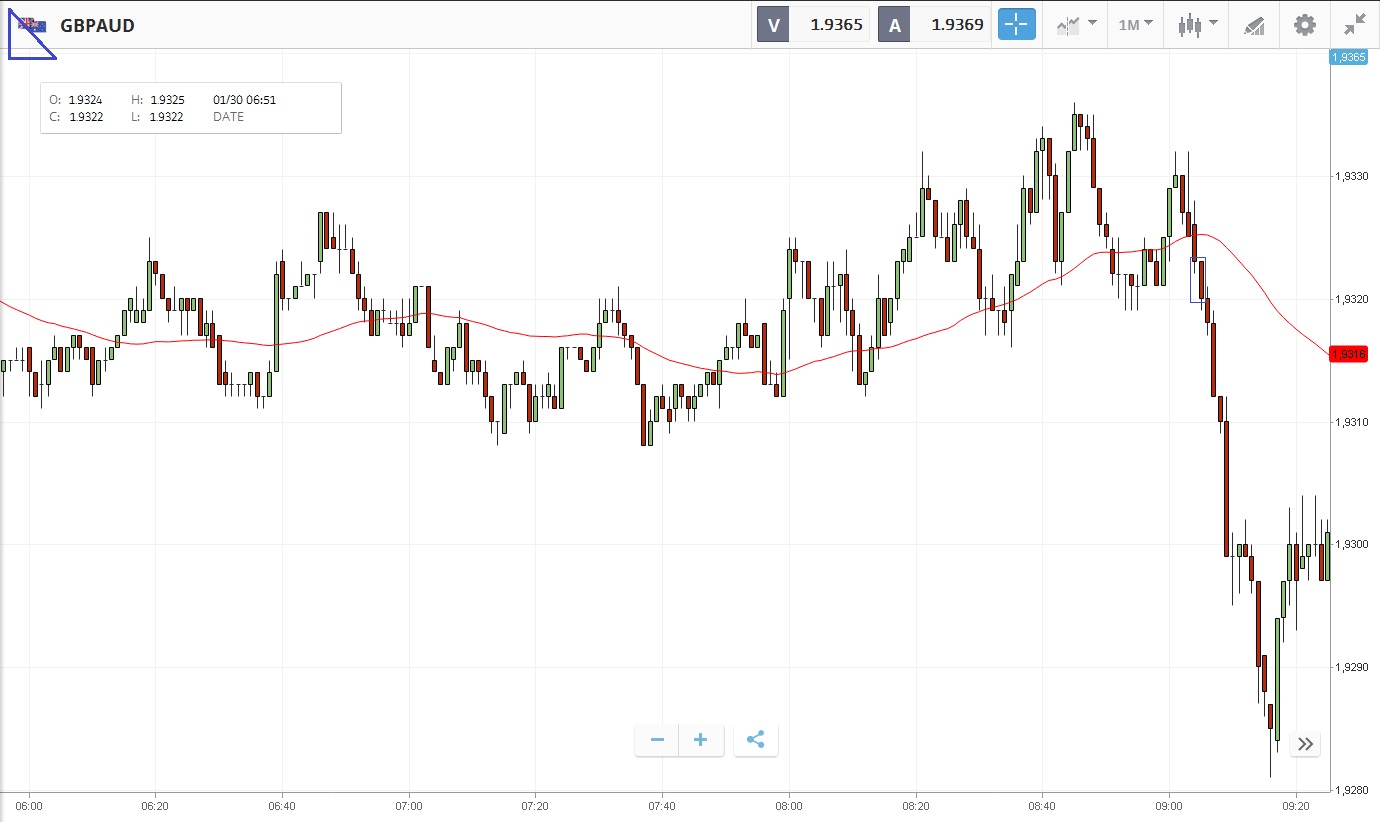Open the 1M timeframe dropdown
Image resolution: width=1380 pixels, height=822 pixels.
pos(1135,25)
